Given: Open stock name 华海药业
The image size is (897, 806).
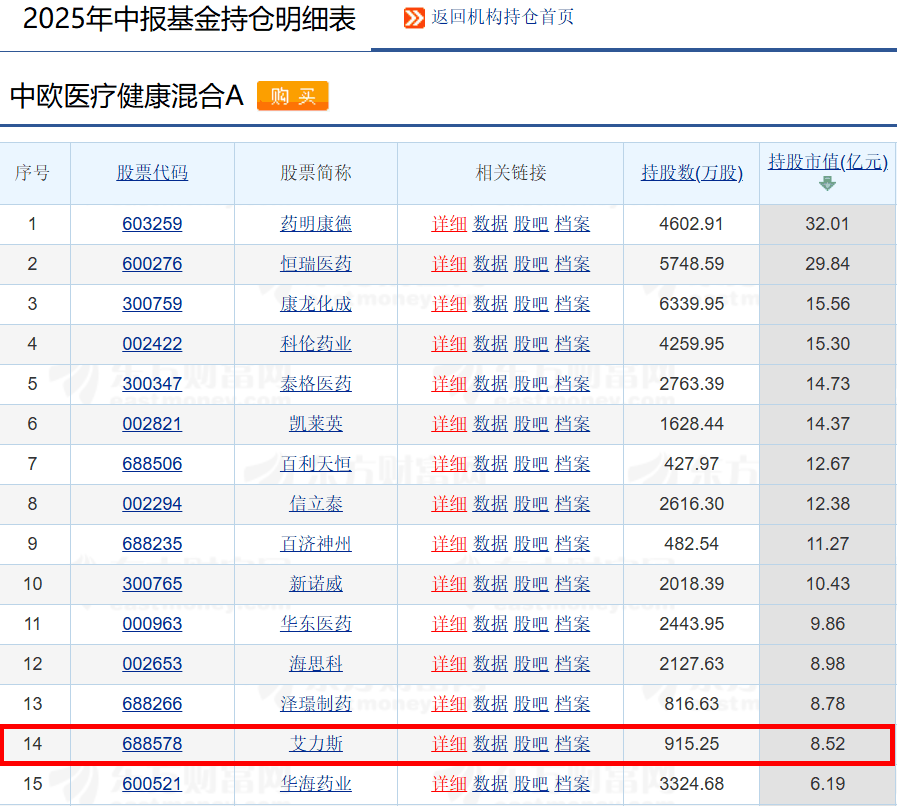Looking at the screenshot, I should point(316,784).
